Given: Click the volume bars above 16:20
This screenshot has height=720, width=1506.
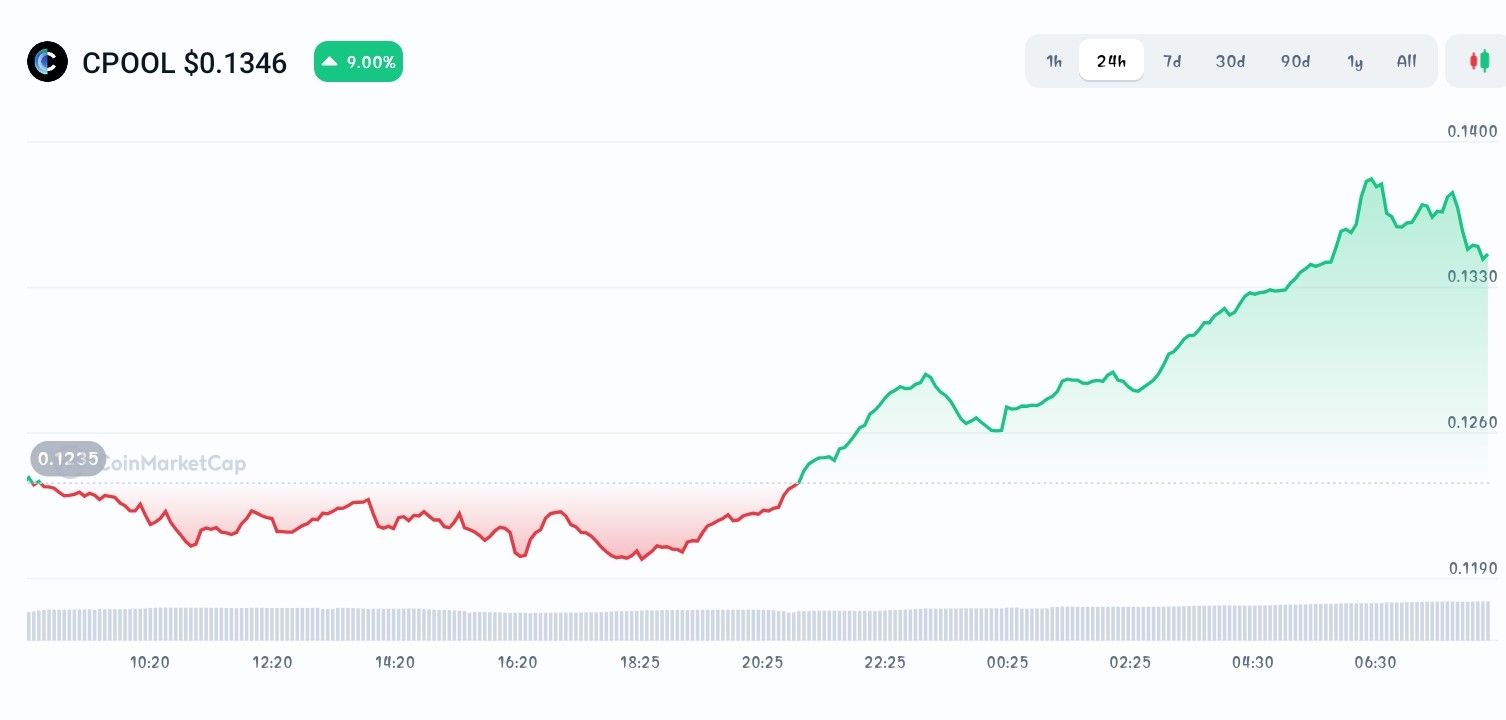Looking at the screenshot, I should (517, 626).
